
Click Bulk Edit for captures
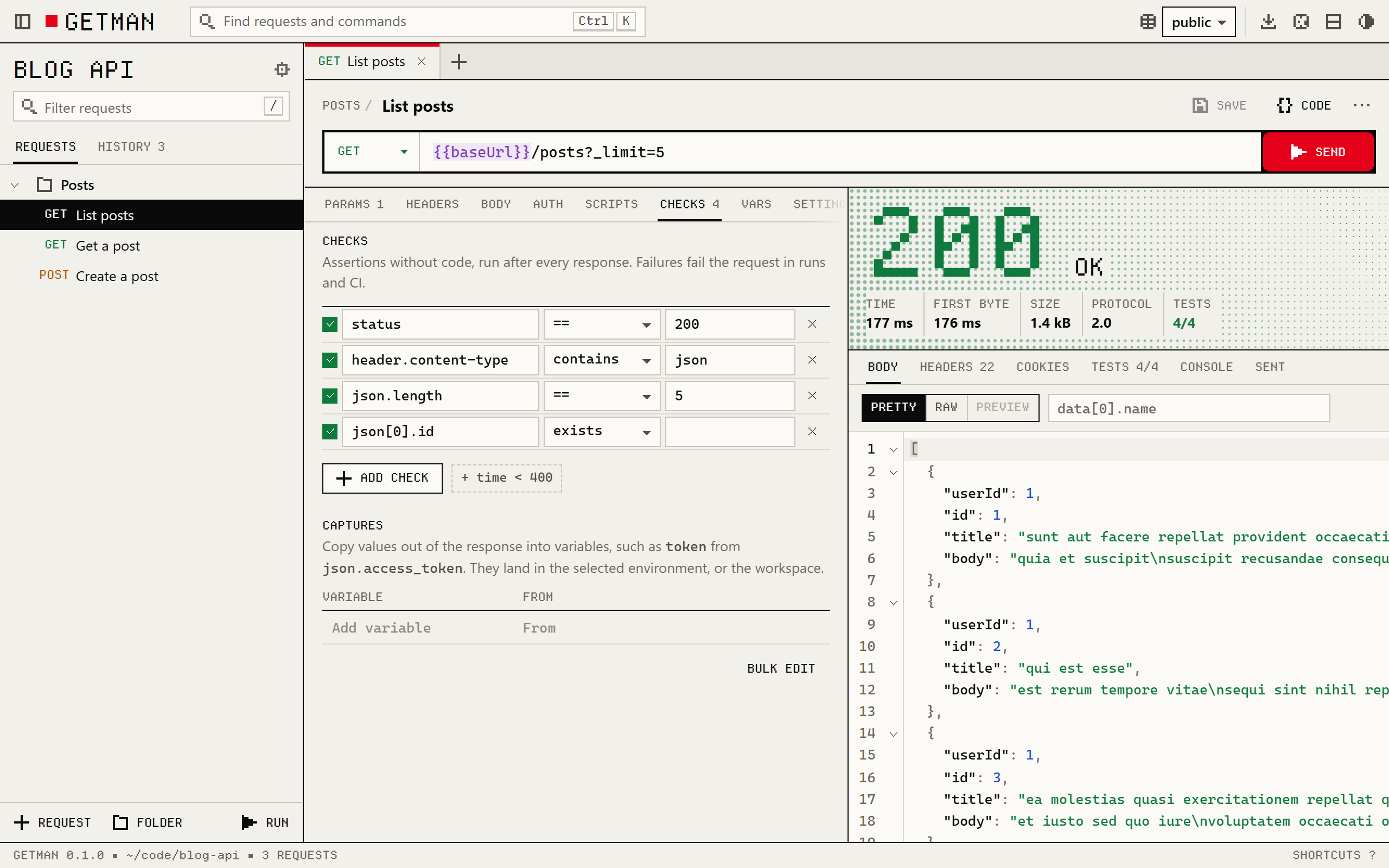[781, 669]
